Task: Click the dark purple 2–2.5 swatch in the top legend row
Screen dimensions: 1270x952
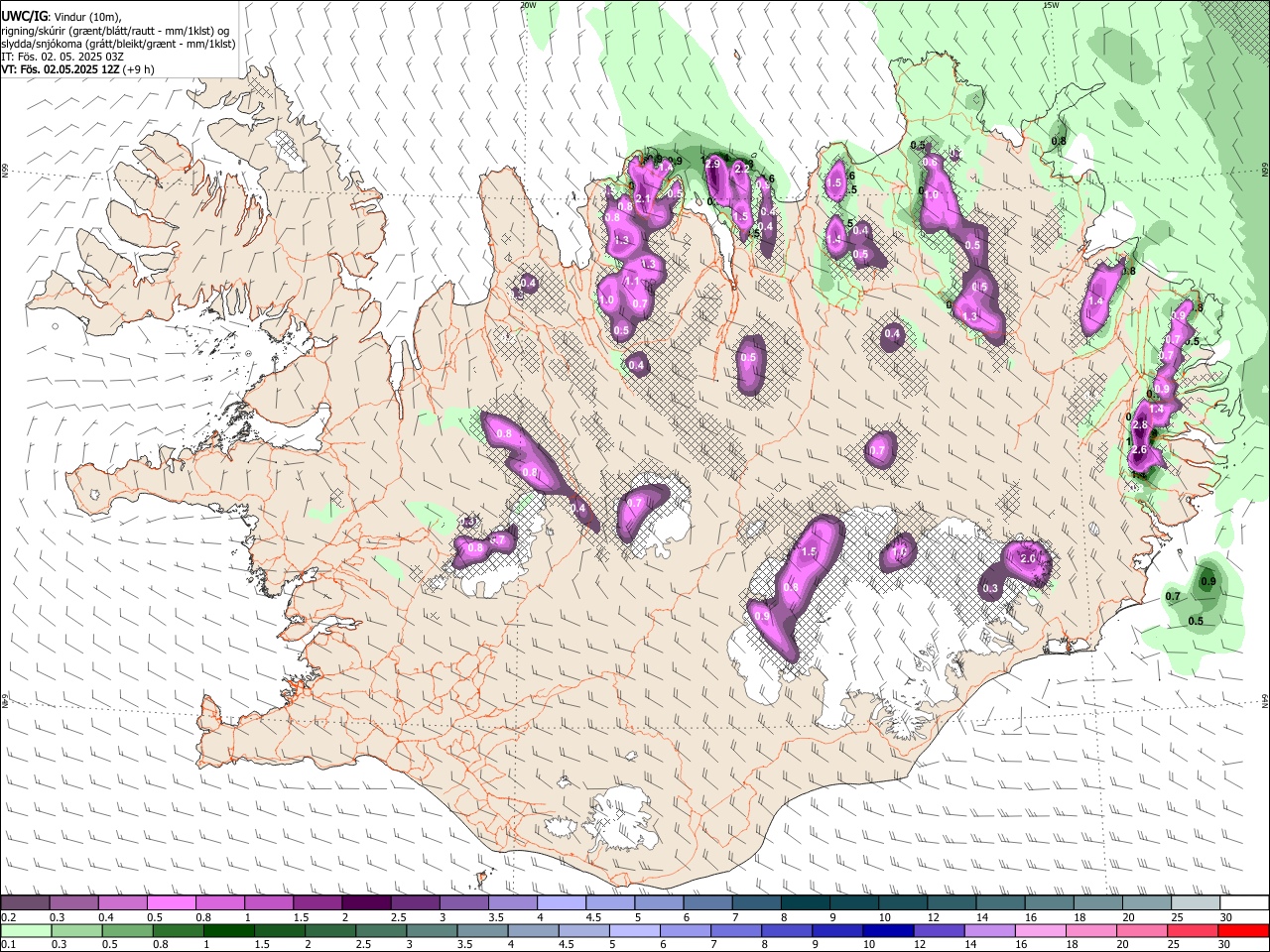Action: (365, 903)
